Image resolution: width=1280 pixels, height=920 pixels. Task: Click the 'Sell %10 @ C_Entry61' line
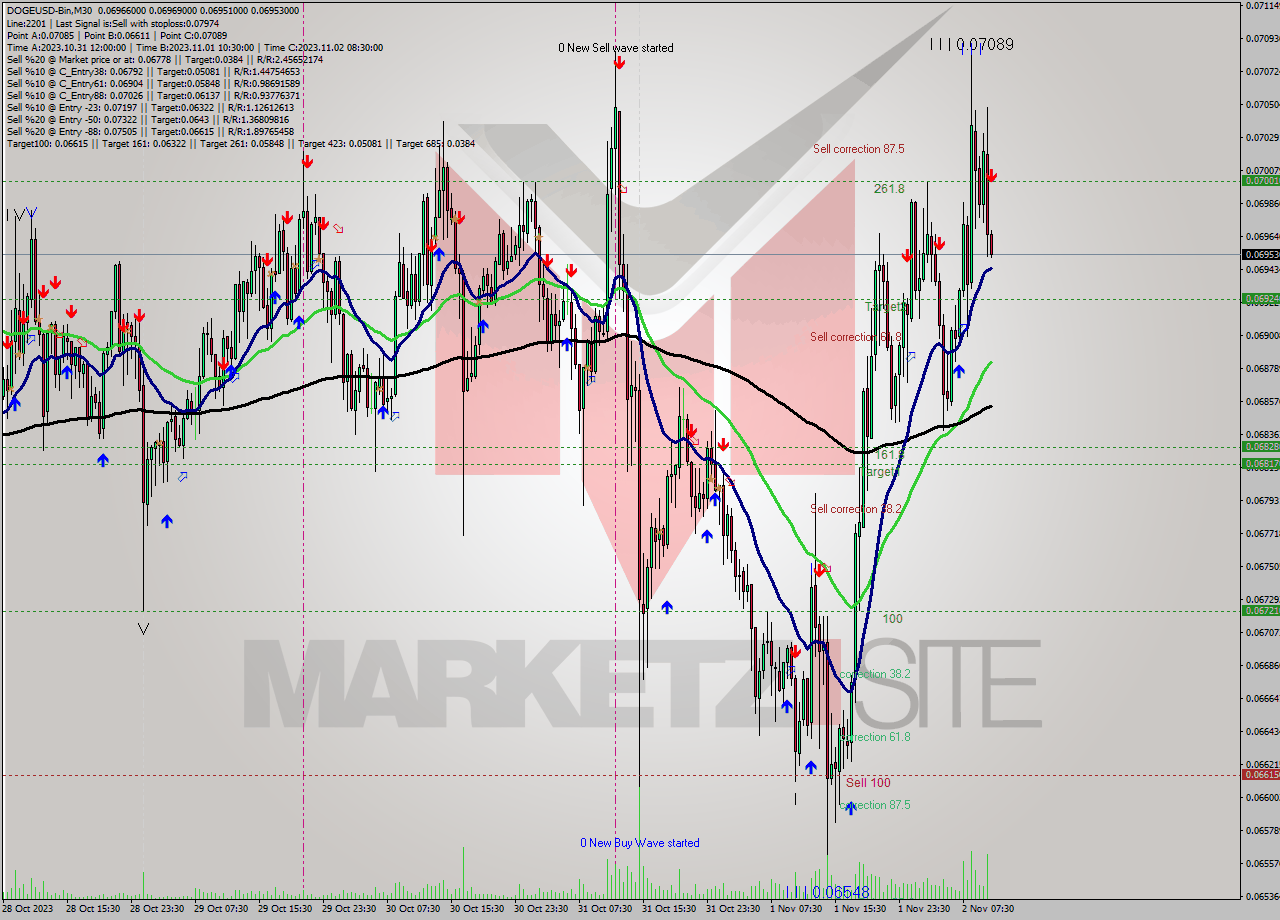point(153,83)
